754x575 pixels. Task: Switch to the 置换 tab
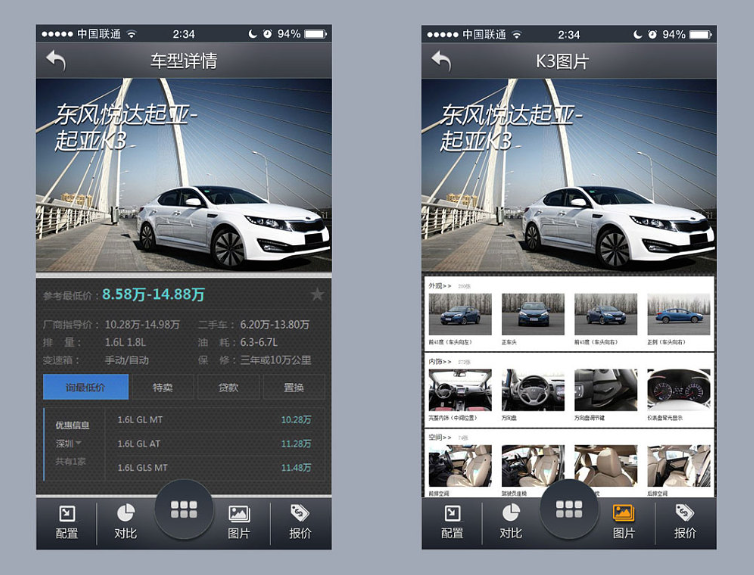click(294, 387)
